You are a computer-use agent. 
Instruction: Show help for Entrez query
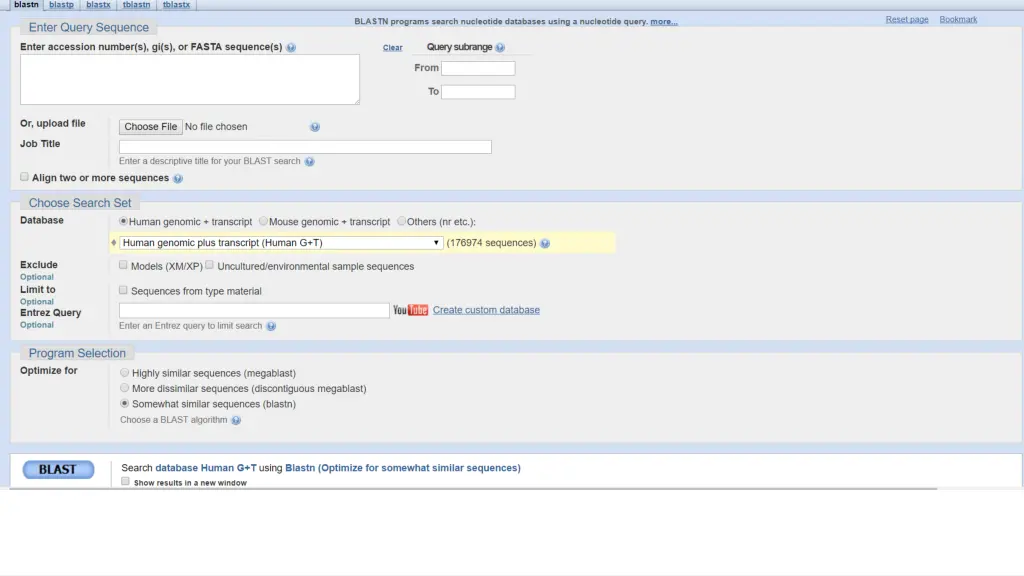(271, 326)
